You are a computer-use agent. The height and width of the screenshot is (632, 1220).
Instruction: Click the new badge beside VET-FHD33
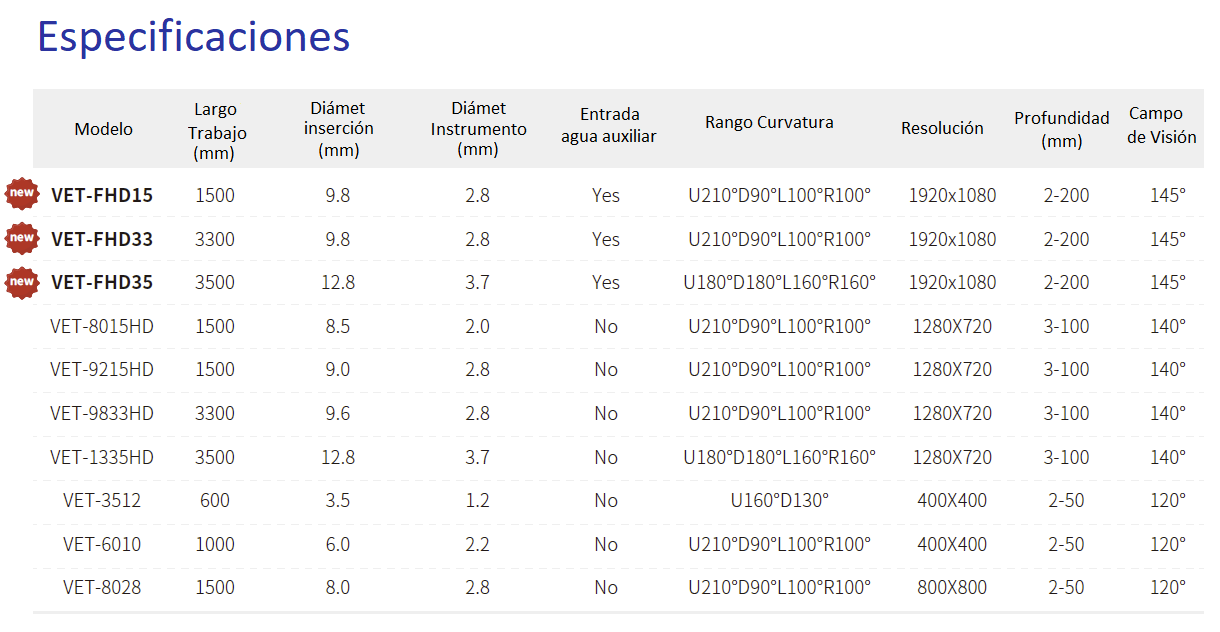[21, 238]
